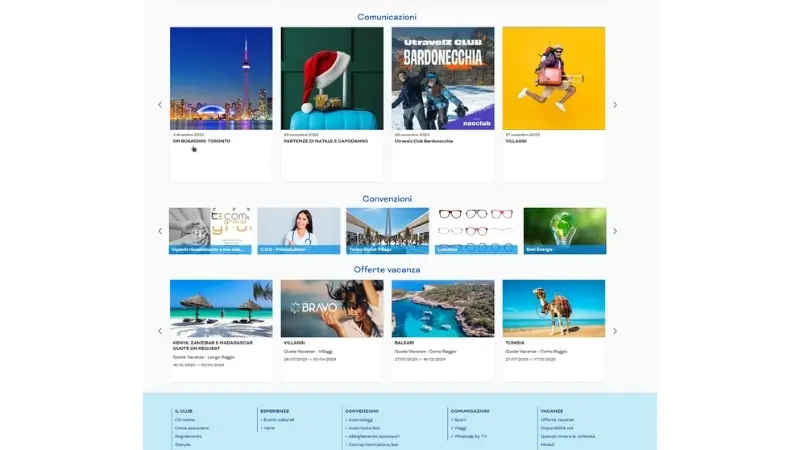Open the VILLAGGI communication title
800x450 pixels.
(516, 141)
